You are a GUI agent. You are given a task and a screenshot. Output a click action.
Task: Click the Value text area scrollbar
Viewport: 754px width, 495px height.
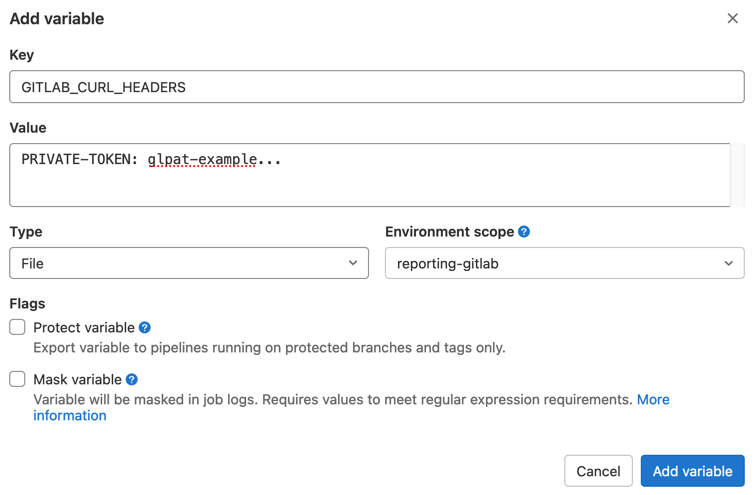coord(738,175)
